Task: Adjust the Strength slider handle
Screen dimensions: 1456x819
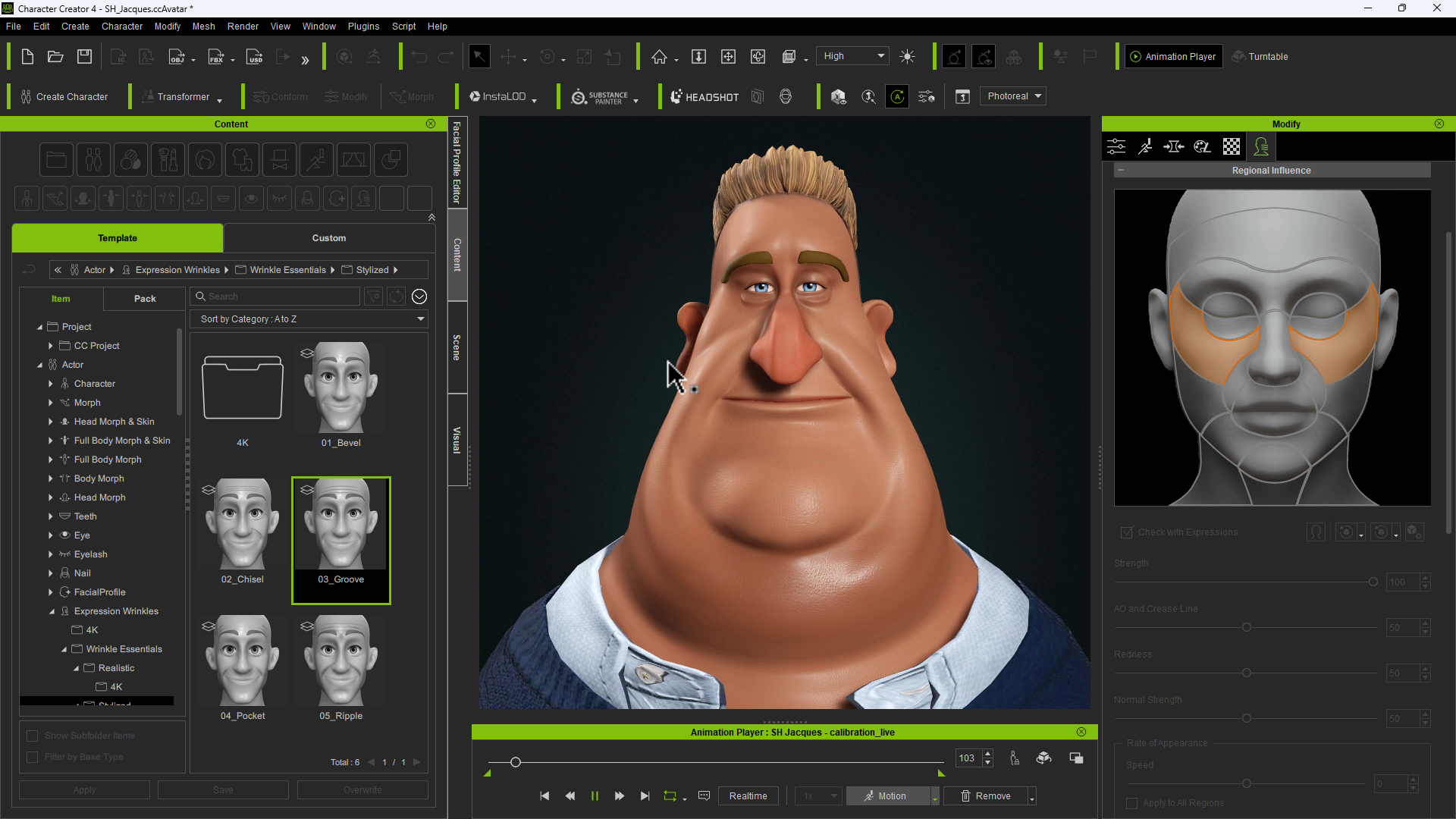Action: click(1373, 582)
